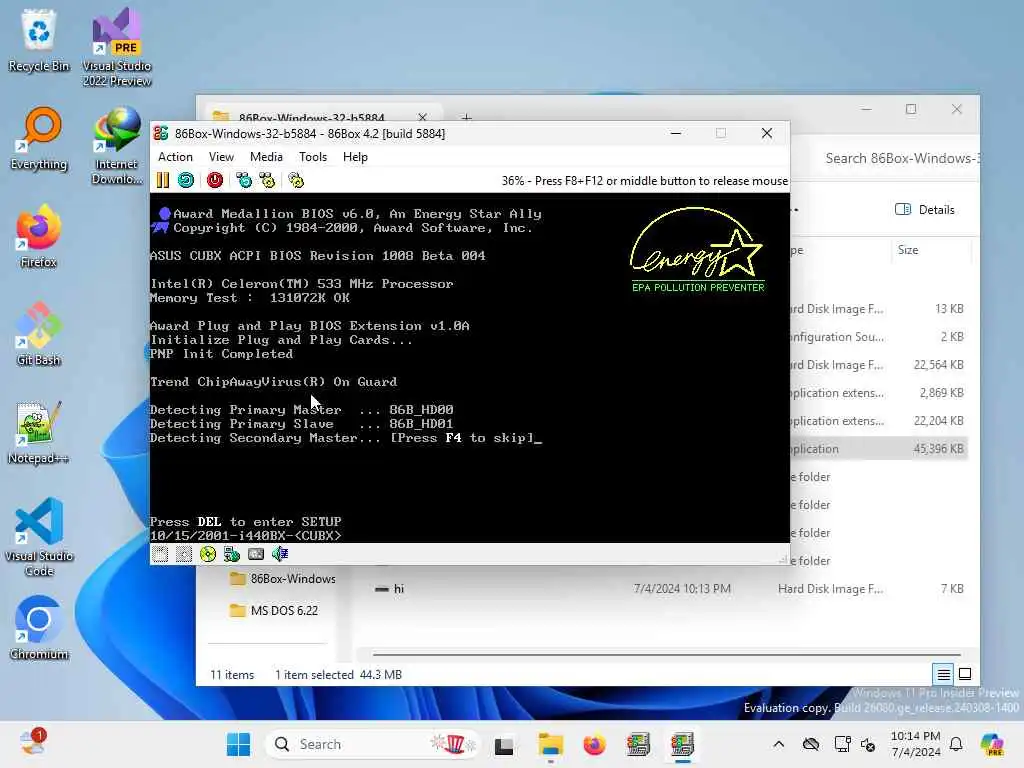The height and width of the screenshot is (768, 1024).
Task: Click the hard disk status icon in 86Box
Action: coord(232,554)
